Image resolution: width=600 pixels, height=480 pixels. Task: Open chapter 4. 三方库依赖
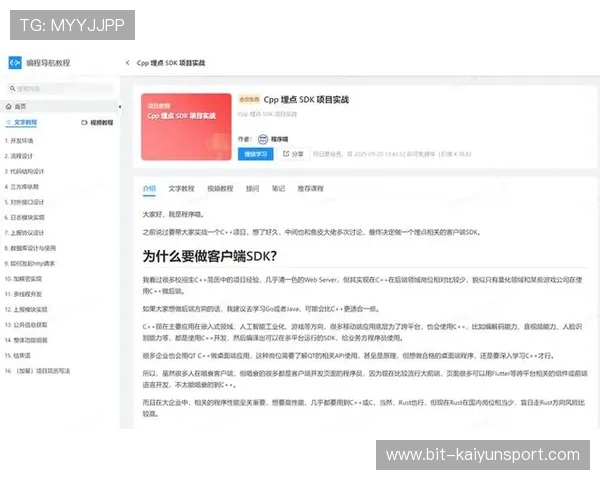click(x=21, y=187)
